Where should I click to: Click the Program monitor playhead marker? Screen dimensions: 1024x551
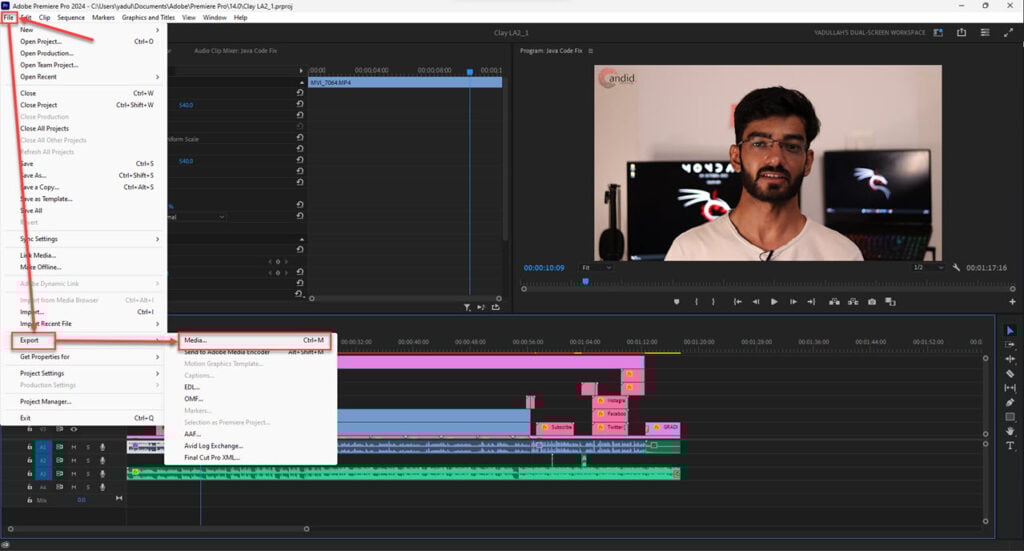point(586,281)
